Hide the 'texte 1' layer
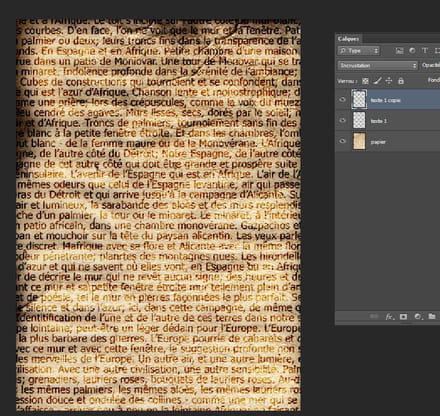The image size is (440, 416). pos(342,120)
